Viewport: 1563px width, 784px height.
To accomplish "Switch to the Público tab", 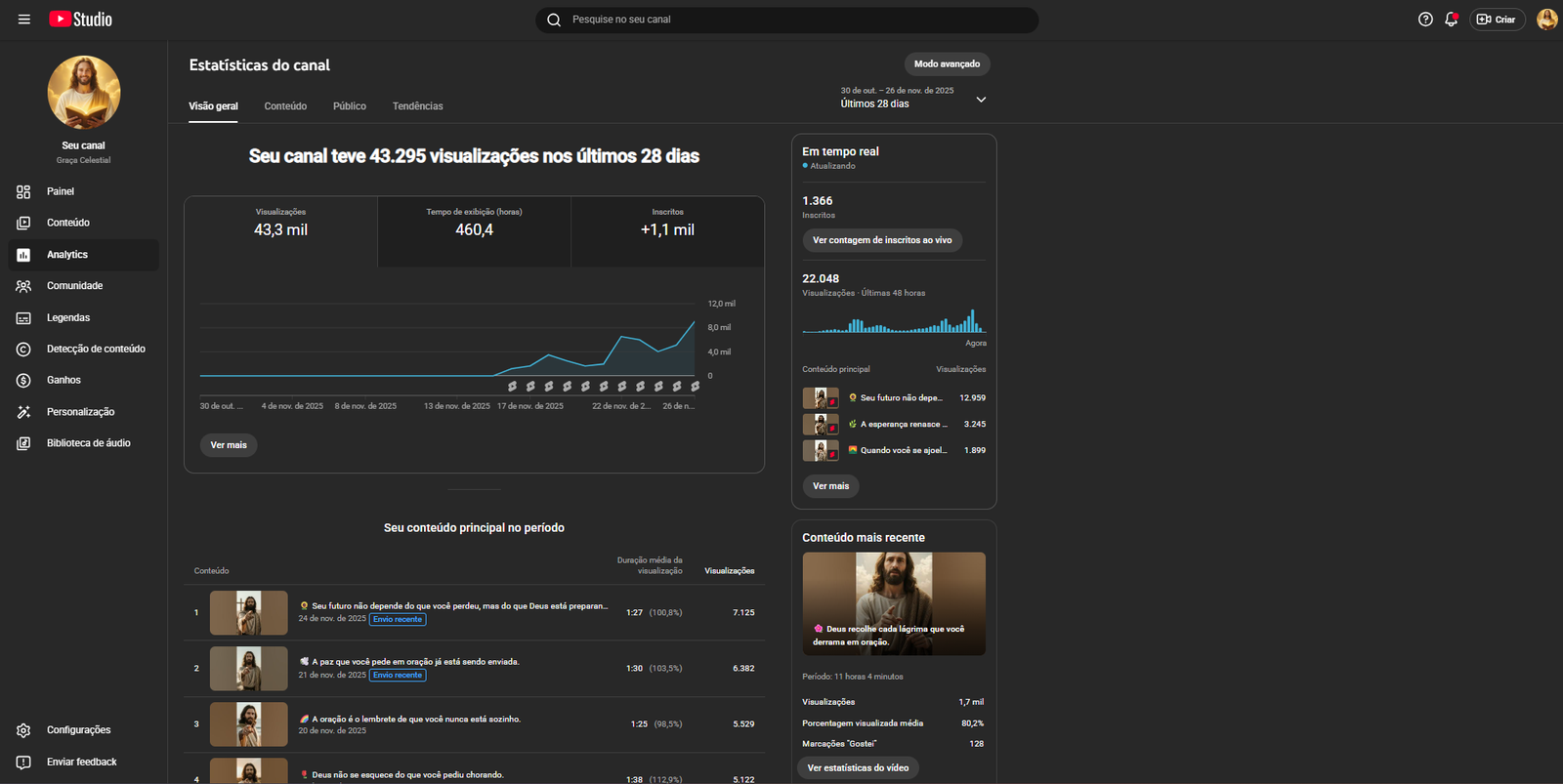I will point(349,106).
